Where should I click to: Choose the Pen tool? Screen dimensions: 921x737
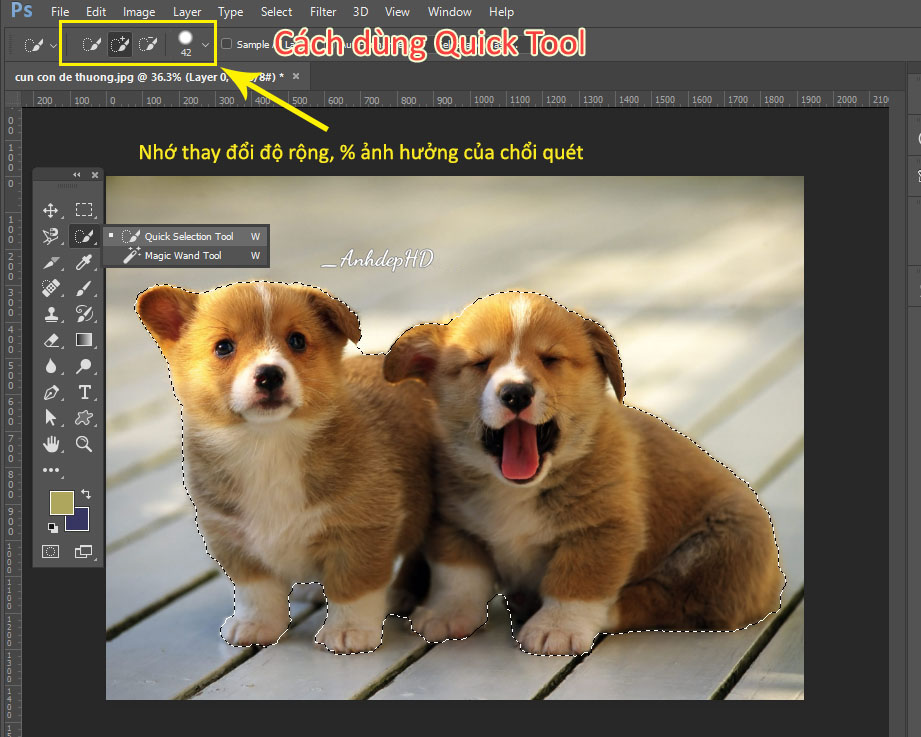coord(51,392)
